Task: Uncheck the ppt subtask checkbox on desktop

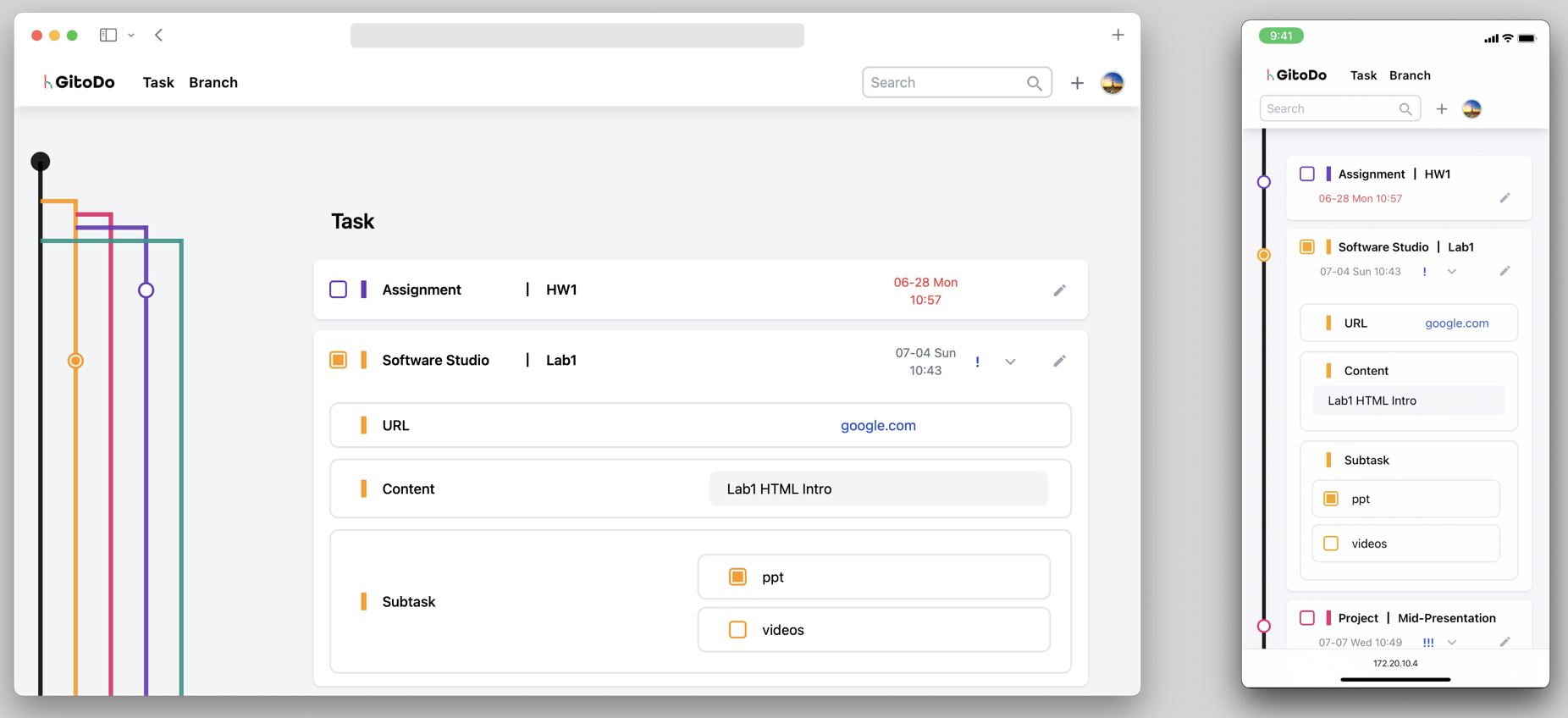Action: (737, 577)
